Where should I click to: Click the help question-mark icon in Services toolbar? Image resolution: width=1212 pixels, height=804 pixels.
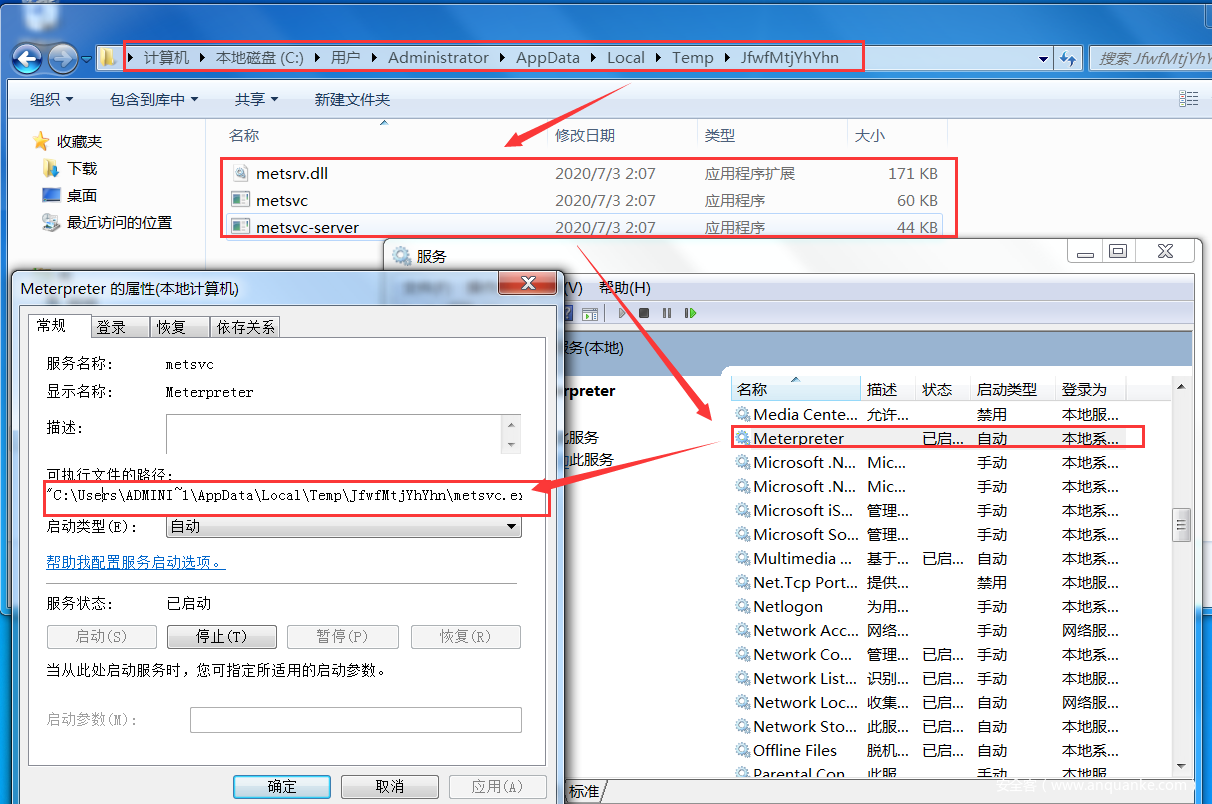pos(570,313)
